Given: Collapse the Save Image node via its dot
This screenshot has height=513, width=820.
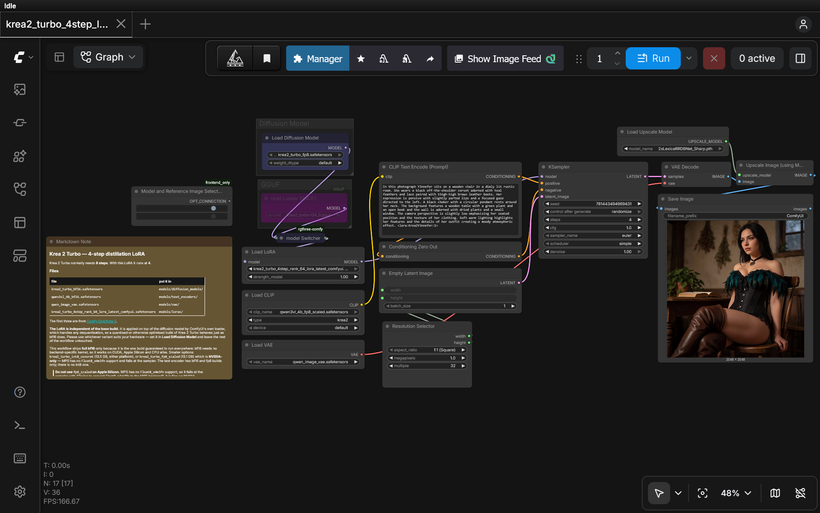Looking at the screenshot, I should pos(663,199).
